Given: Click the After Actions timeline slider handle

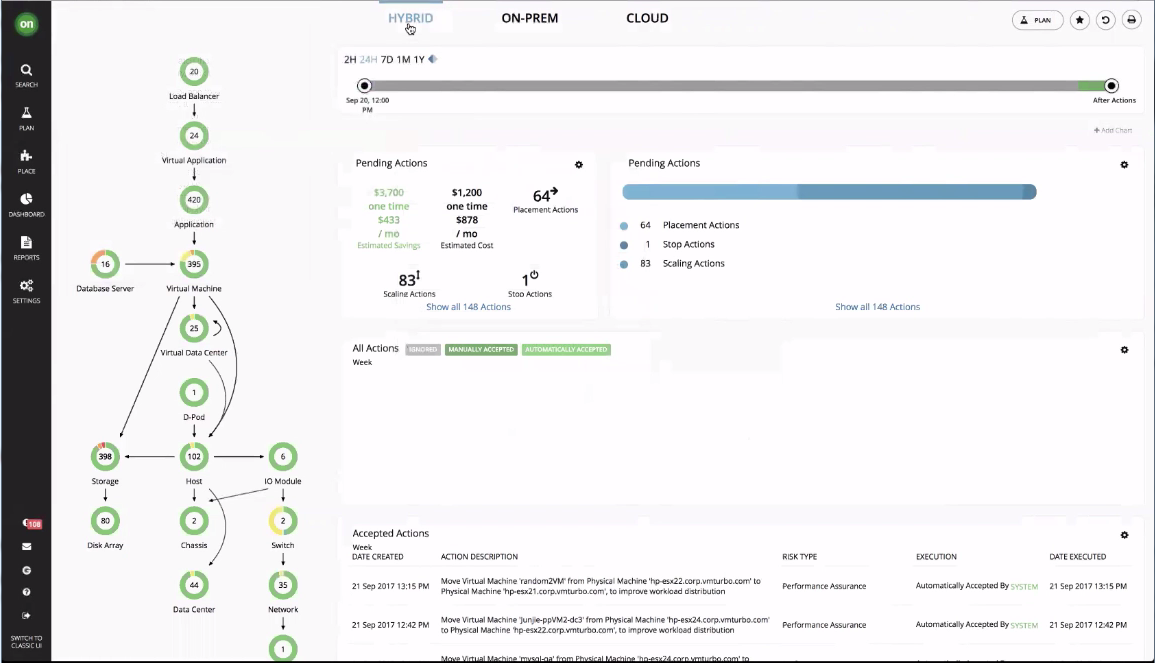Looking at the screenshot, I should [x=1111, y=86].
